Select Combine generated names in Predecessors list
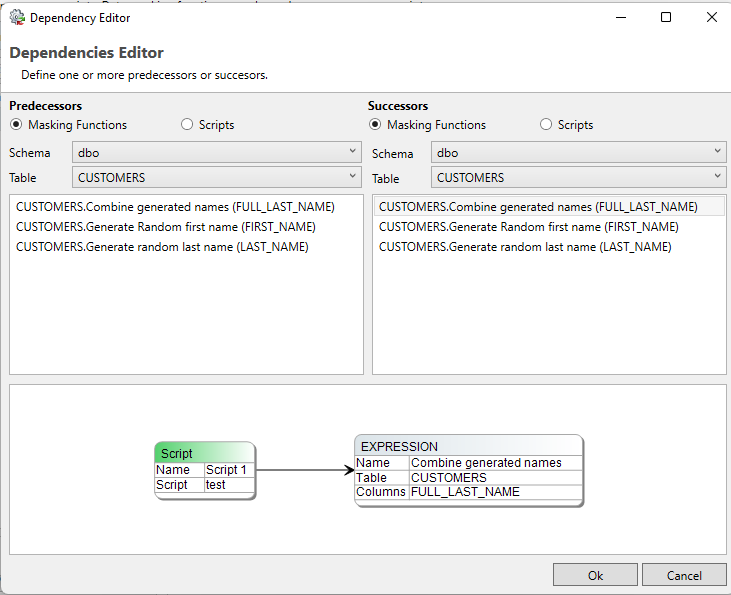This screenshot has height=595, width=731. [175, 207]
